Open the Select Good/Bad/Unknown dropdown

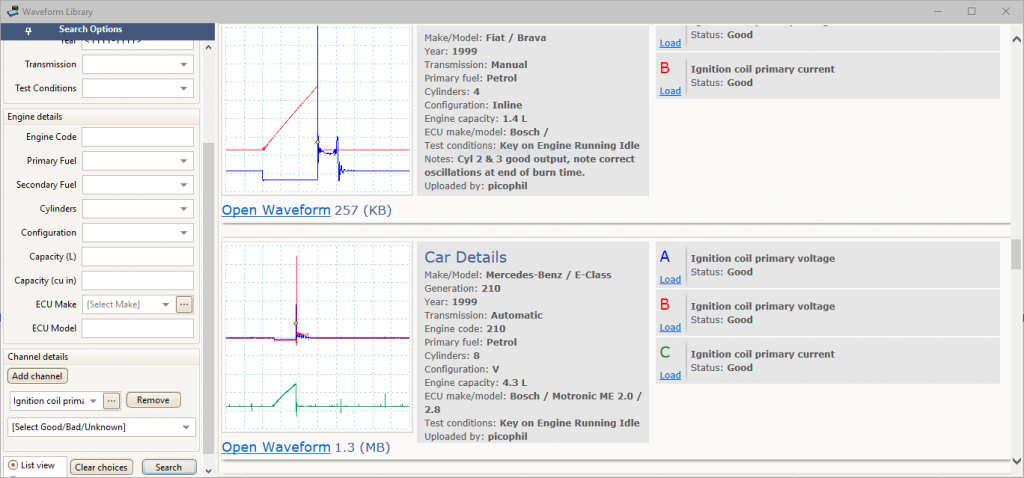click(x=101, y=427)
